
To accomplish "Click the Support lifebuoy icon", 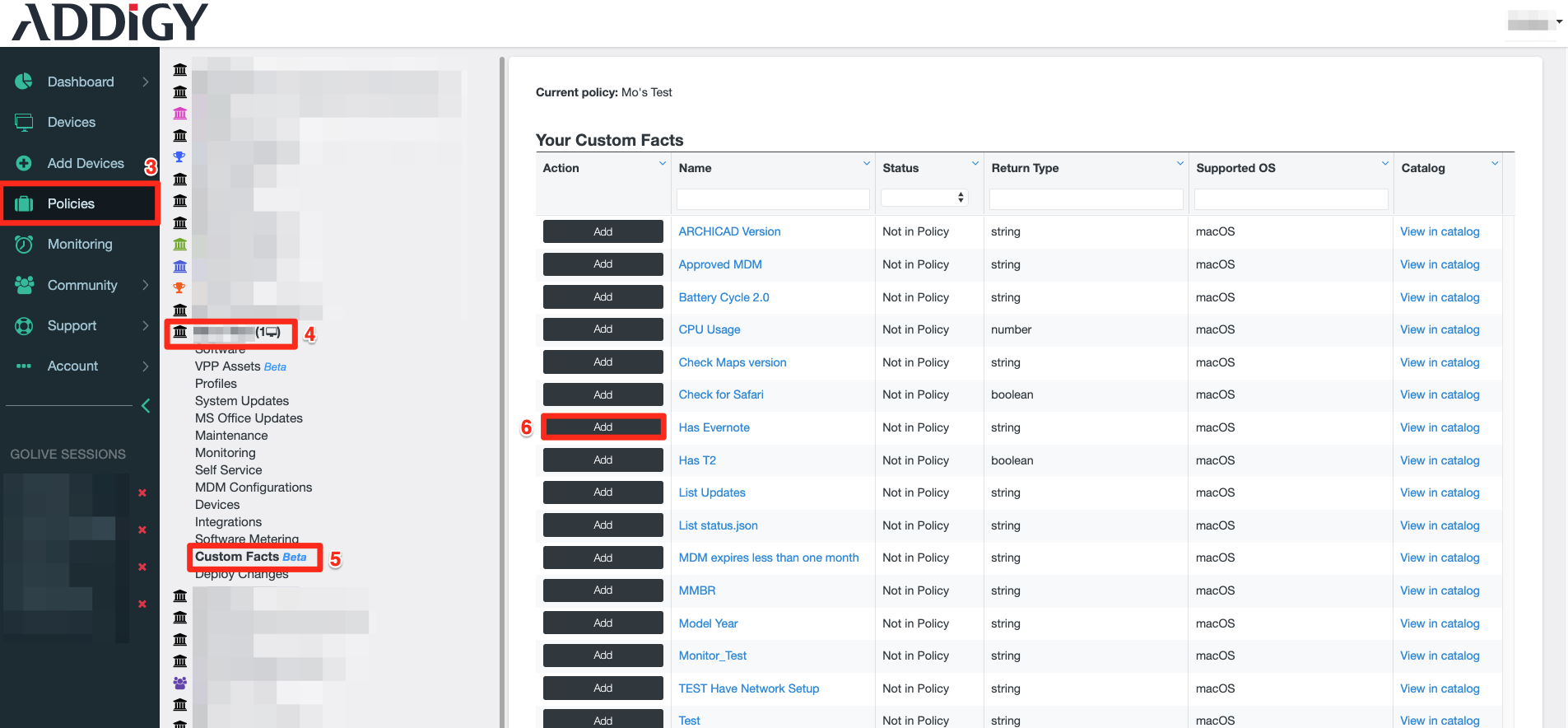I will (24, 326).
